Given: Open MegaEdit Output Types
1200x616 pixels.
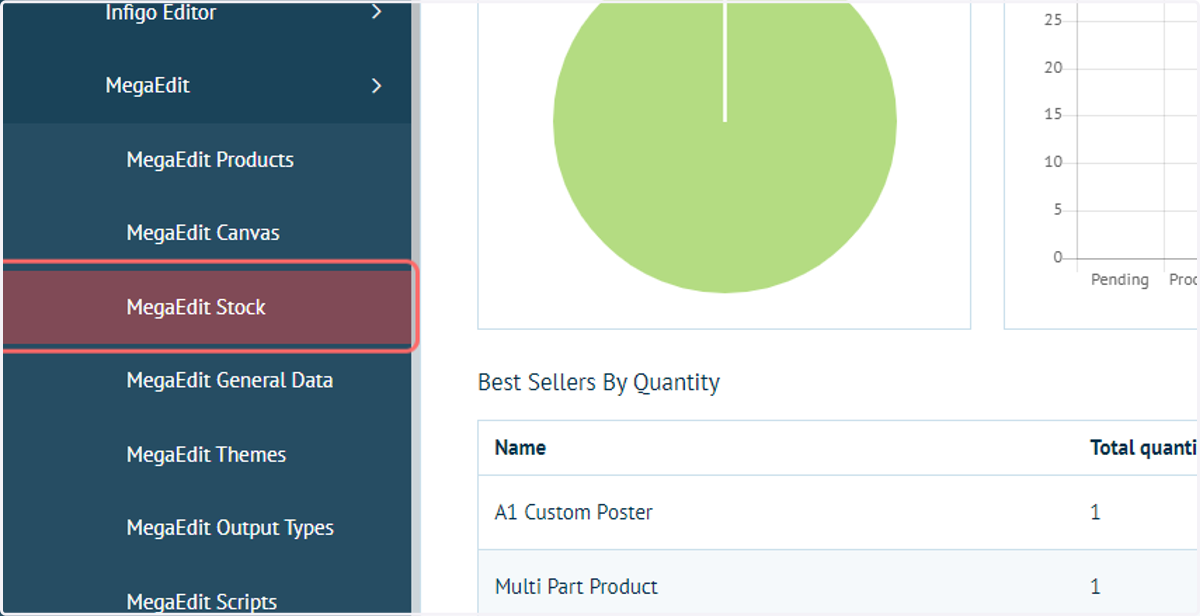Looking at the screenshot, I should (x=230, y=527).
